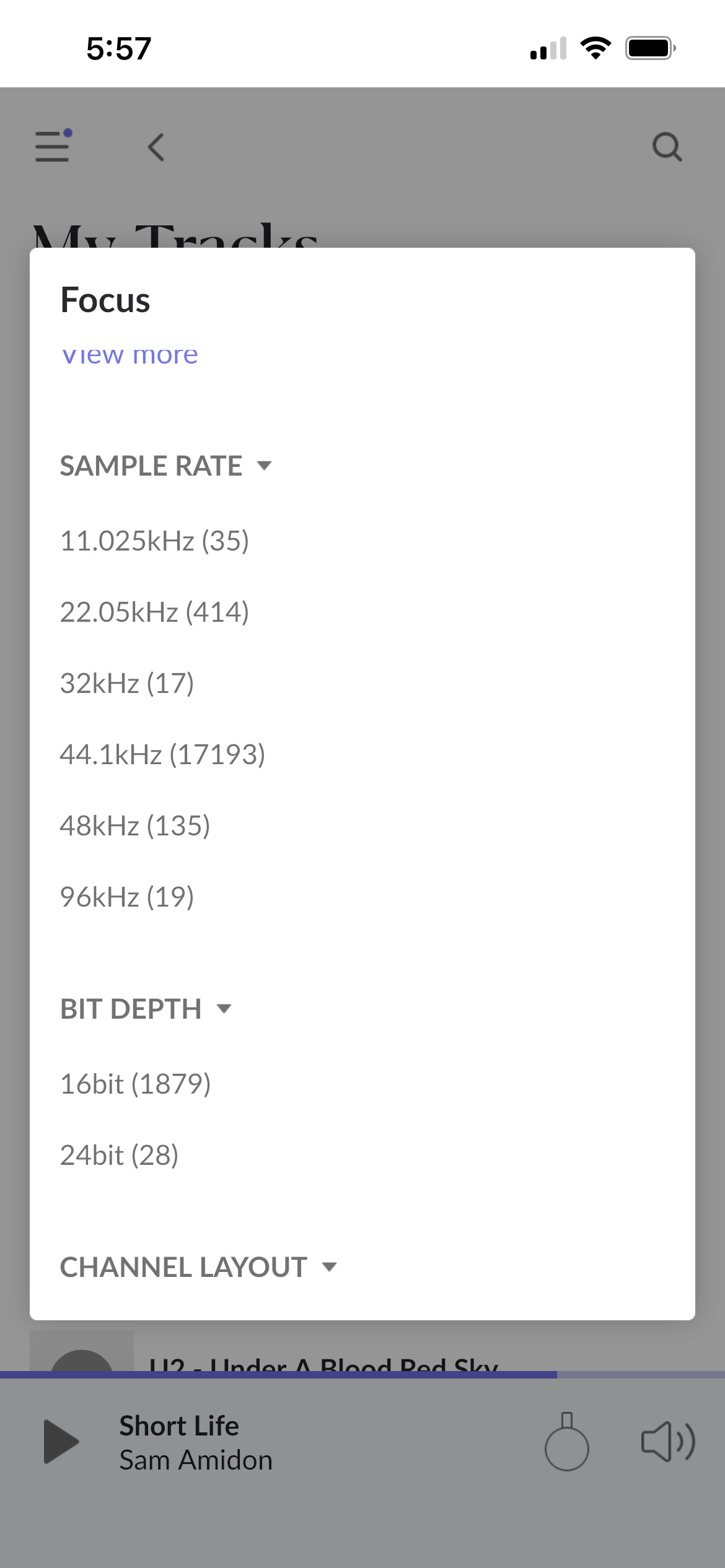Collapse the BIT DEPTH section

(145, 1009)
